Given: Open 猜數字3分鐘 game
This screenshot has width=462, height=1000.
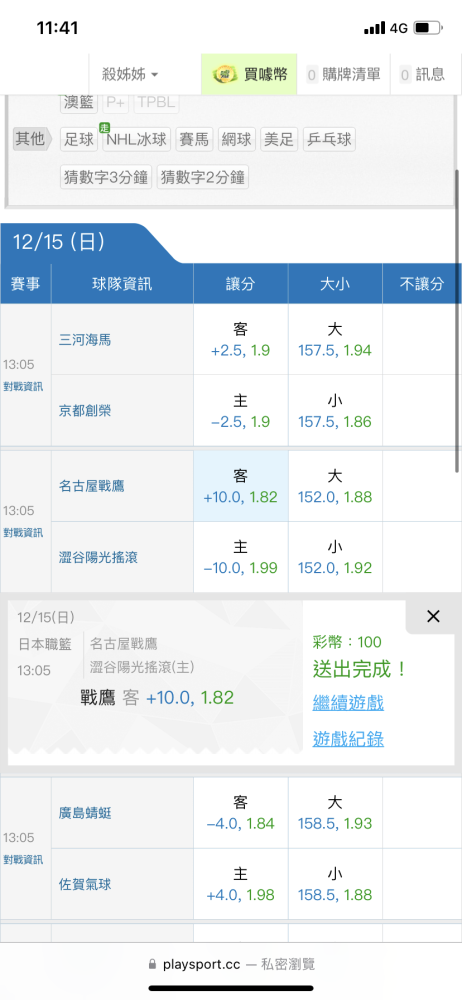Looking at the screenshot, I should point(106,177).
